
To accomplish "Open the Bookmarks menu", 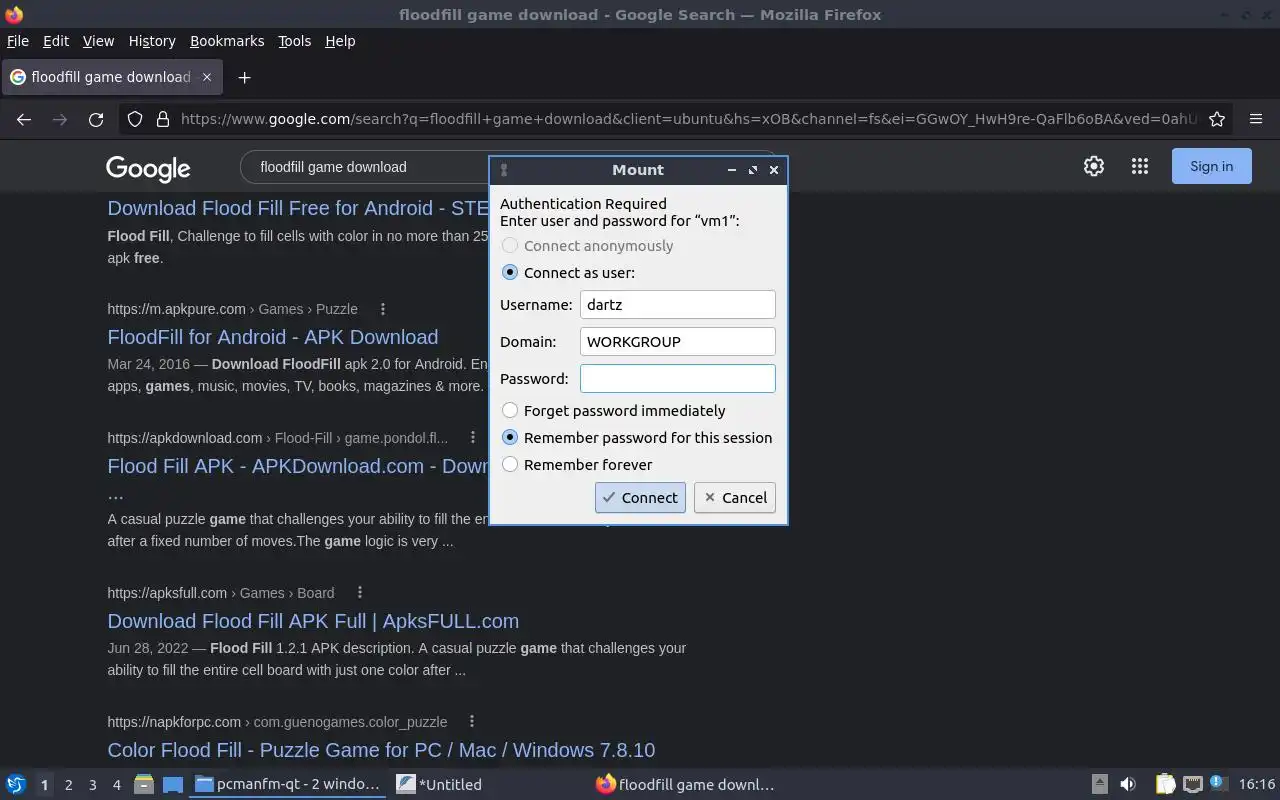I will pyautogui.click(x=227, y=41).
